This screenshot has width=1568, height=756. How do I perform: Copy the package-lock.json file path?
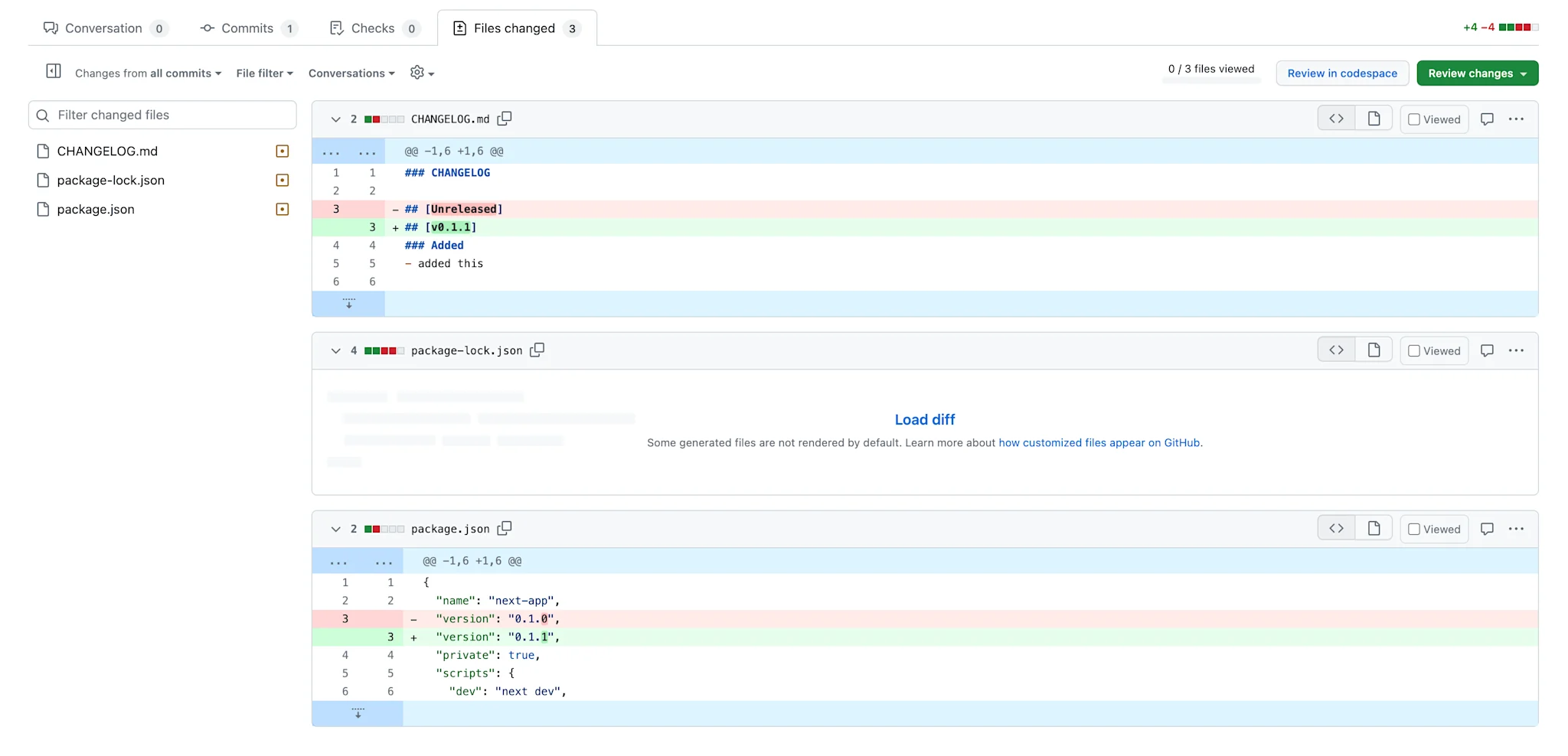[537, 350]
